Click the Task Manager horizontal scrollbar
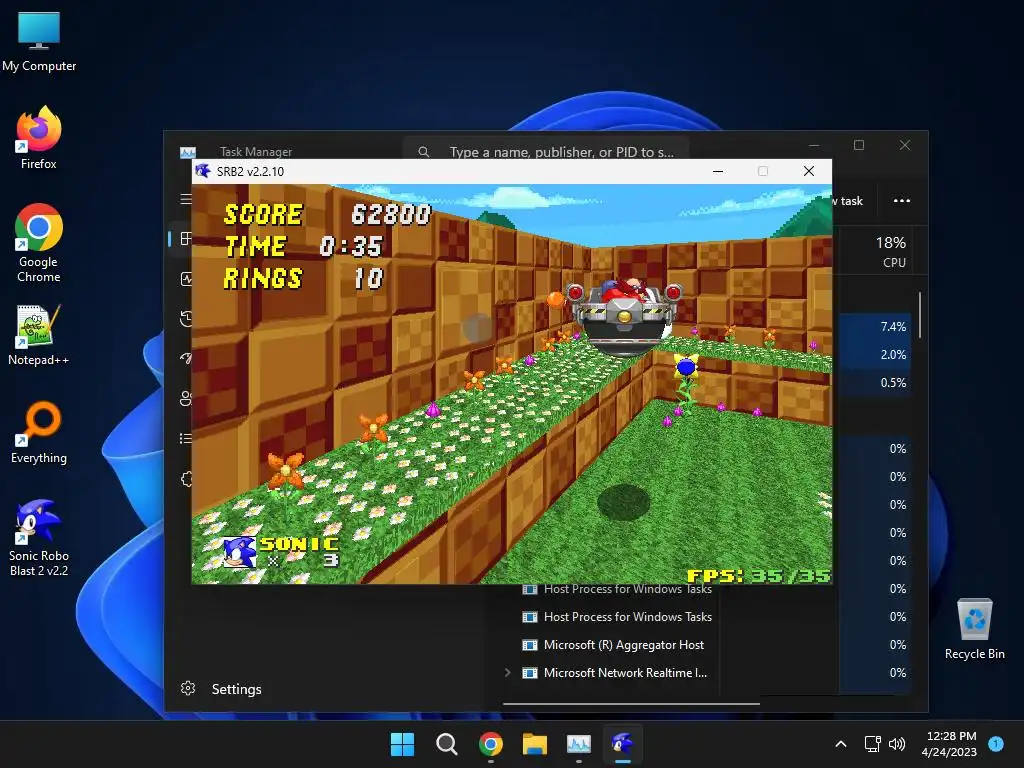This screenshot has width=1024, height=768. coord(631,704)
